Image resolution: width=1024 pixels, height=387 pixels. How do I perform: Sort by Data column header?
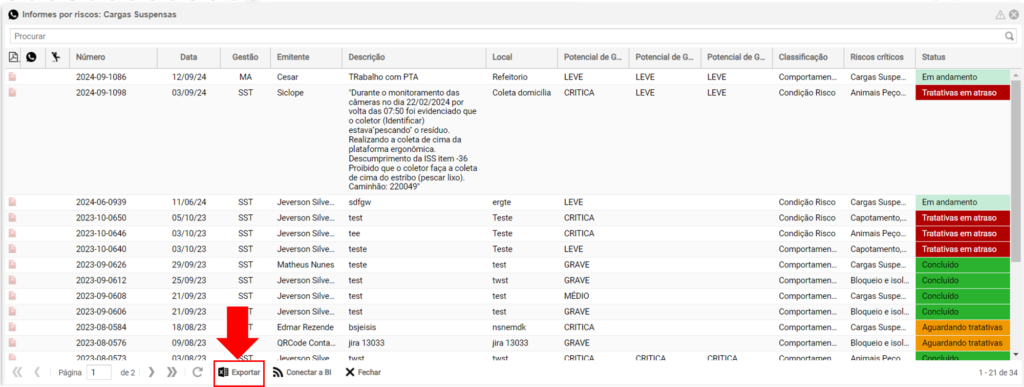tap(189, 57)
